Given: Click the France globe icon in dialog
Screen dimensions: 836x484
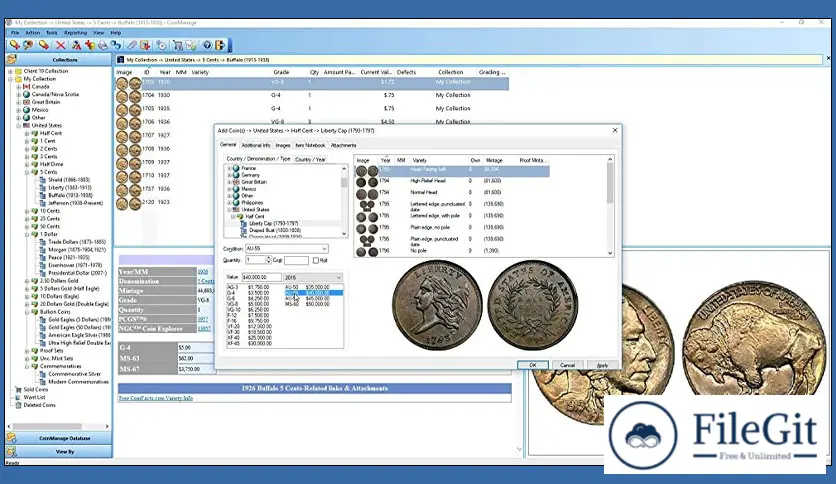Looking at the screenshot, I should tap(236, 168).
